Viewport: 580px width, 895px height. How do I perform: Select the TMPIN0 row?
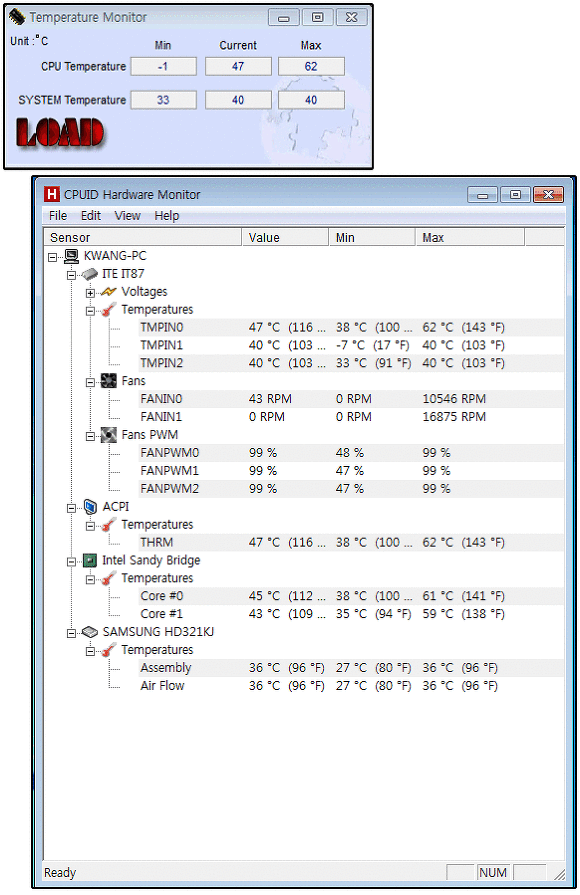[351, 328]
